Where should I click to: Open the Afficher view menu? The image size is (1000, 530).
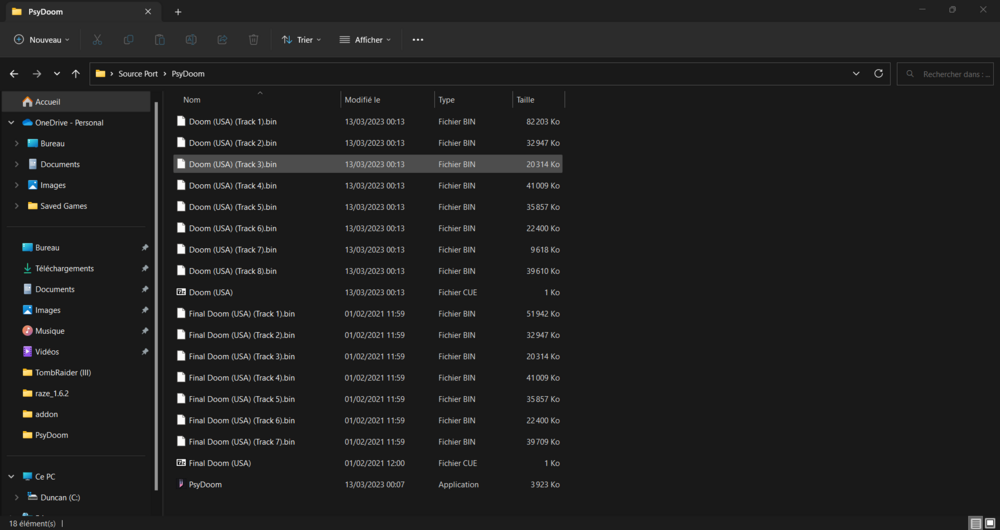tap(365, 40)
